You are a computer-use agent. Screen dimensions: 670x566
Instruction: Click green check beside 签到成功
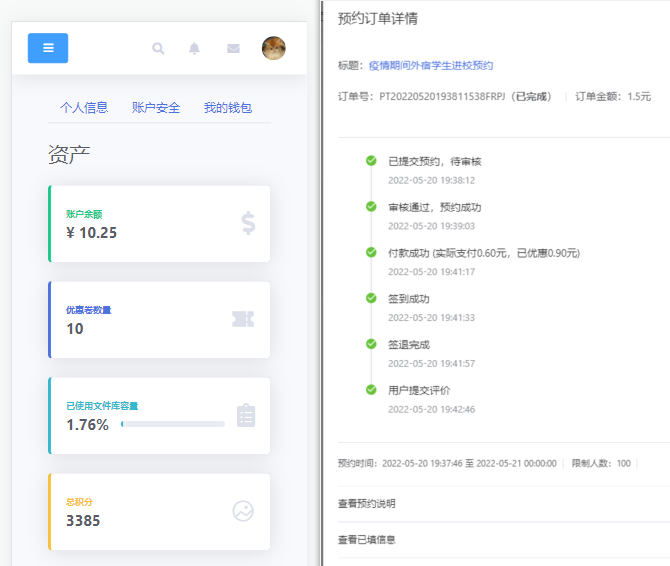click(x=371, y=298)
